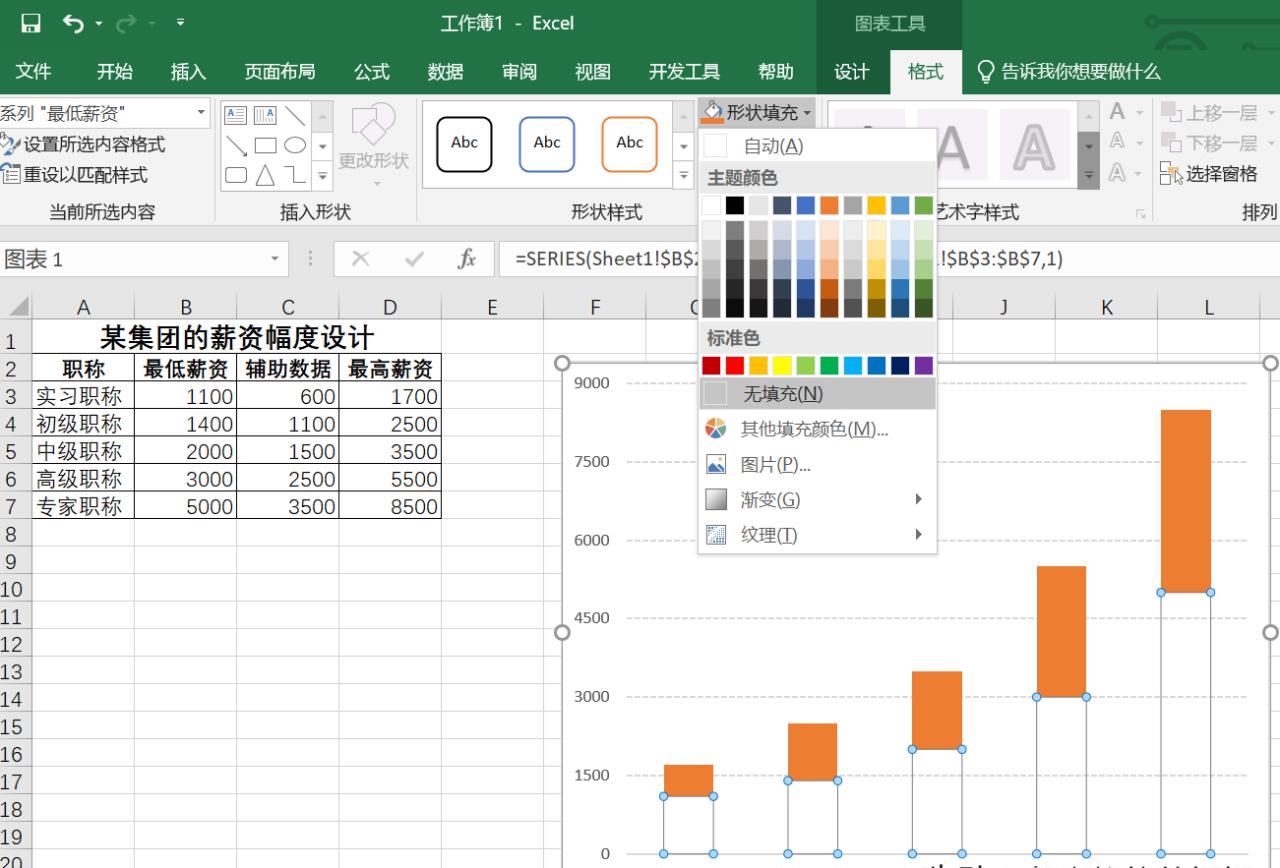This screenshot has width=1280, height=868.
Task: Switch to the 开始 ribbon tab
Action: (x=114, y=71)
